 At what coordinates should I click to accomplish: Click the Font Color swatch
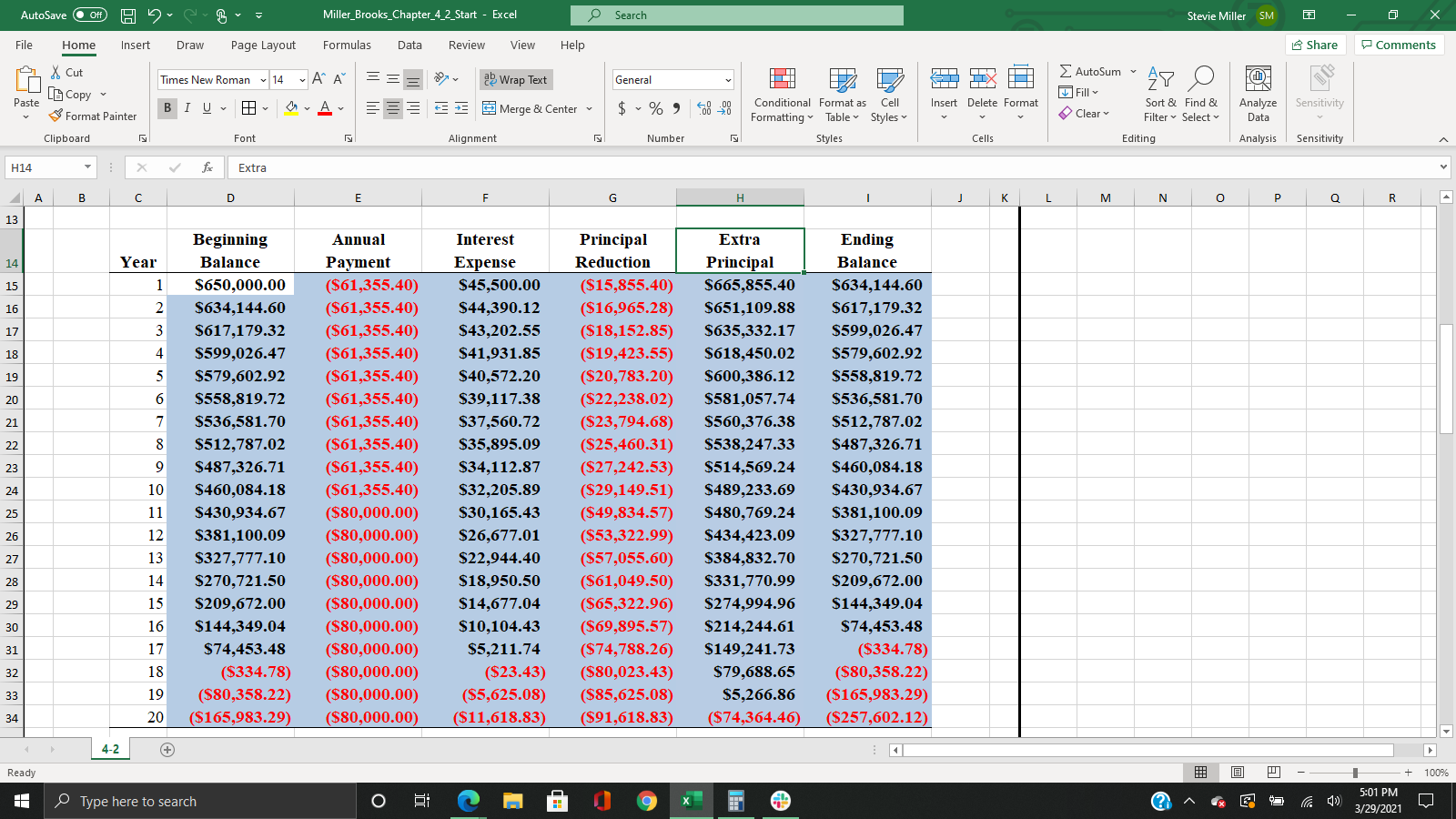tap(325, 108)
